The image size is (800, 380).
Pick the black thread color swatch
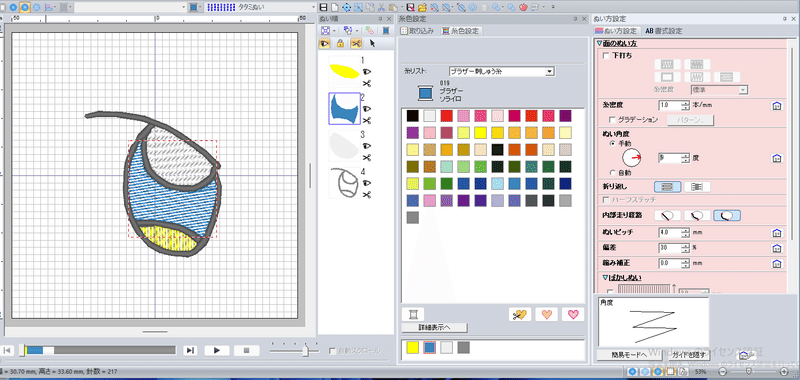point(413,116)
